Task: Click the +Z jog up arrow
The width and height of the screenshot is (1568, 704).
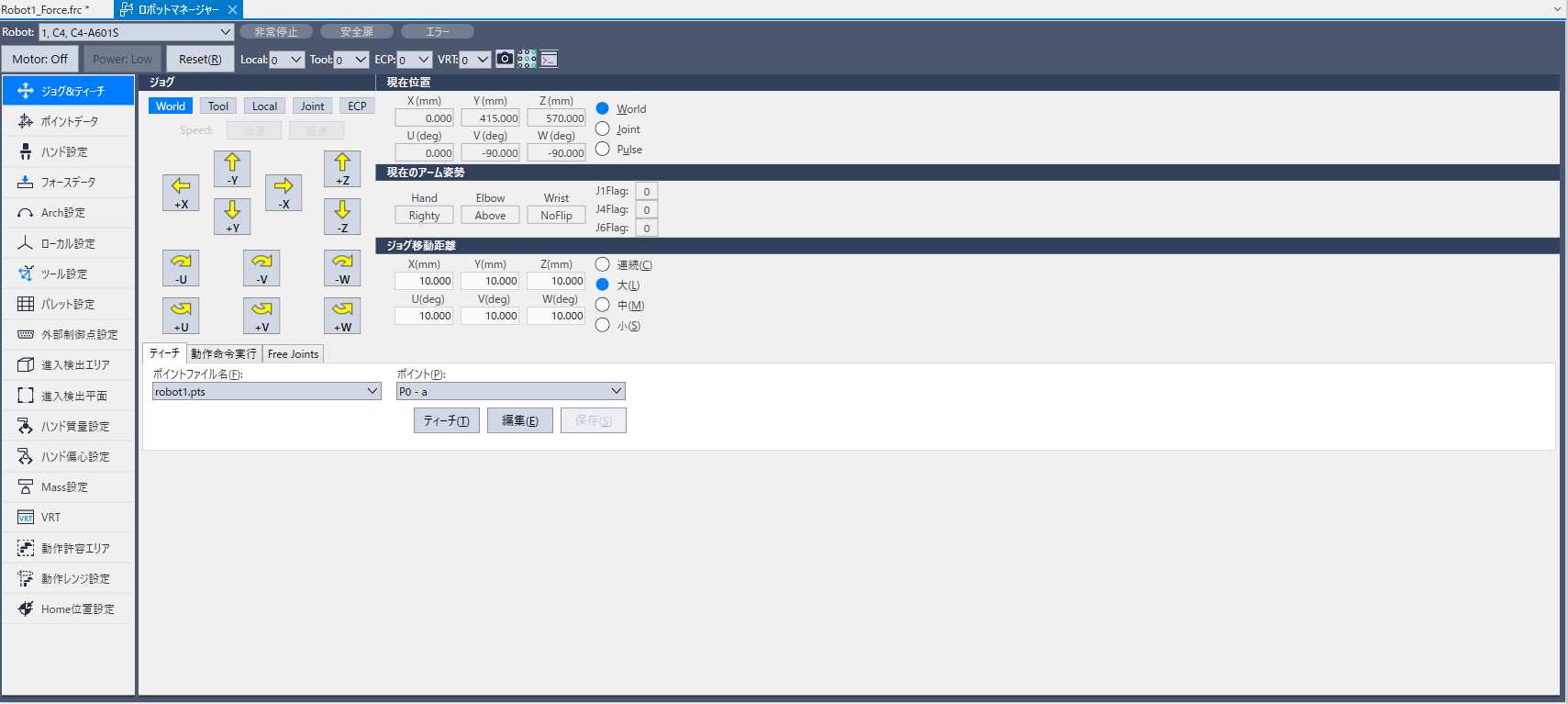Action: click(x=342, y=169)
